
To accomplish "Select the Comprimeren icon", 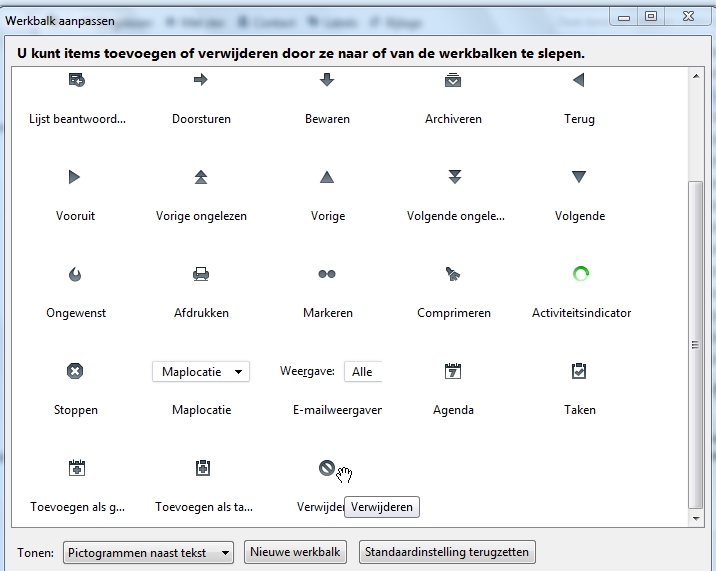I will tap(453, 274).
